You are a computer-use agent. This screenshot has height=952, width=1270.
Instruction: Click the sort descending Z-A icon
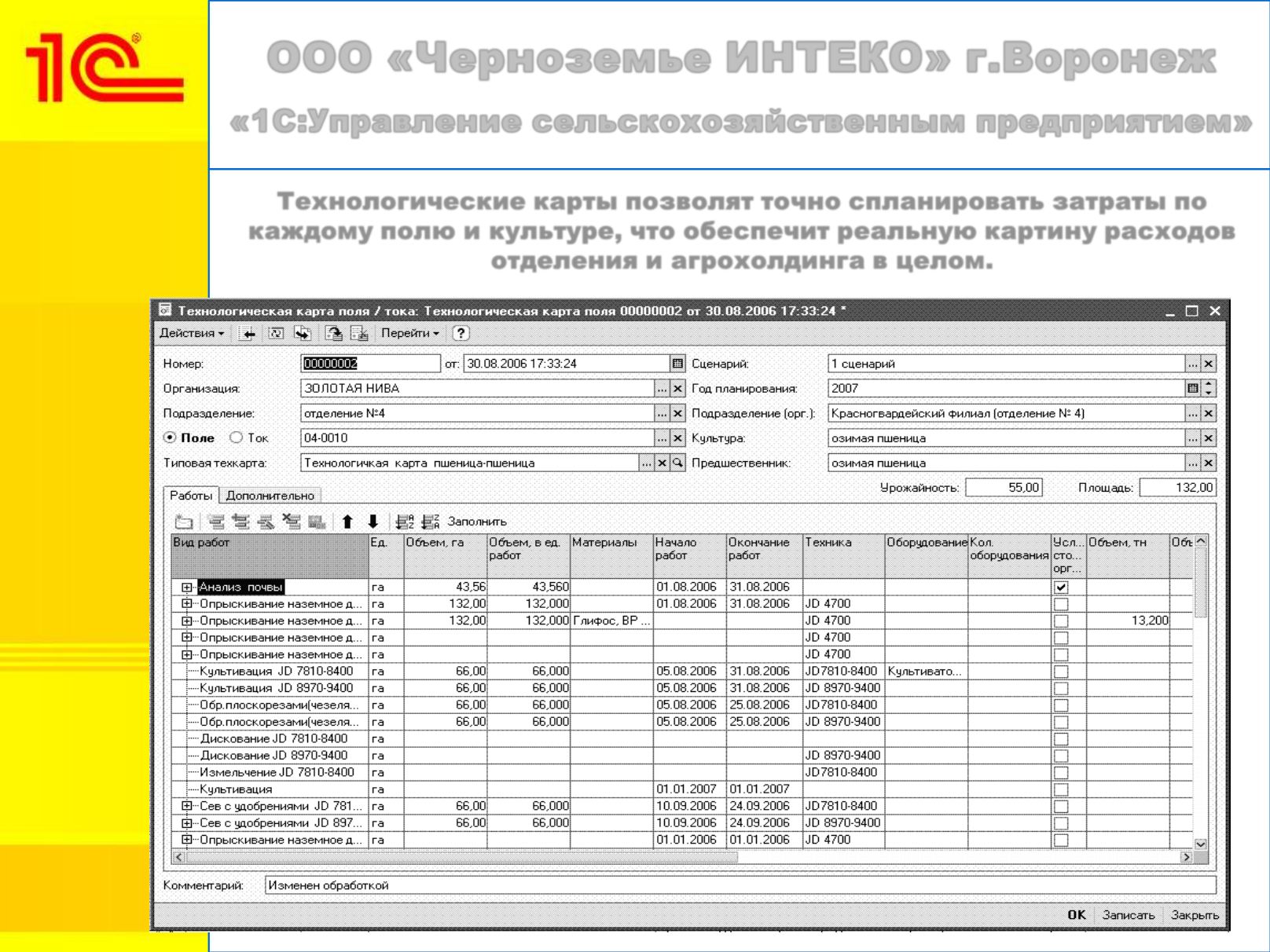point(431,522)
